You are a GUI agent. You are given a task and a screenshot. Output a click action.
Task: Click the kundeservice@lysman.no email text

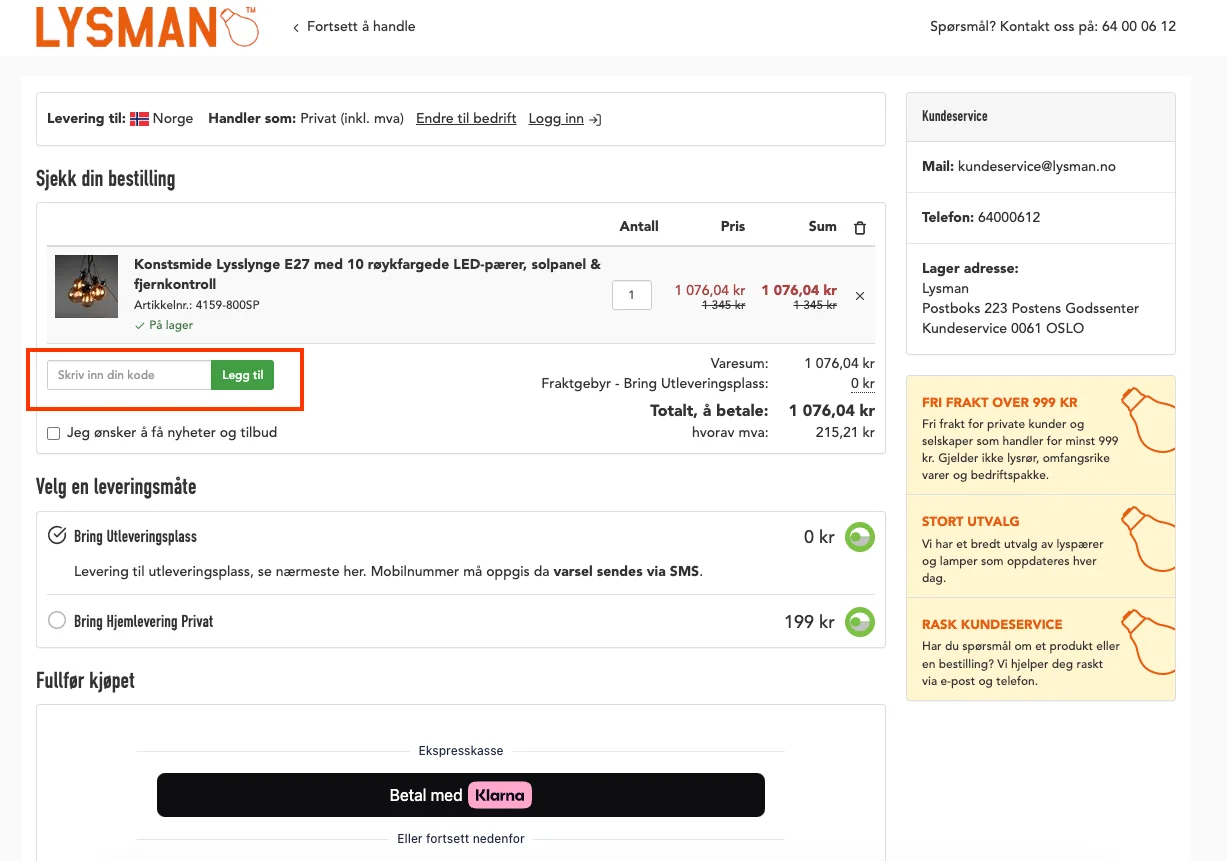(x=1037, y=167)
